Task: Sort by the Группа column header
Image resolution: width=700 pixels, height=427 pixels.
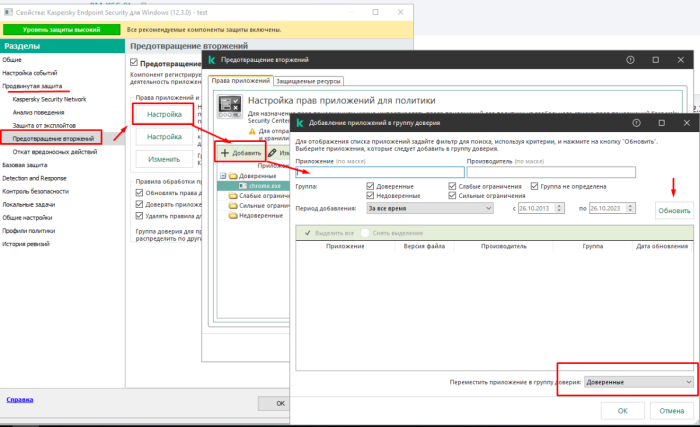Action: tap(592, 246)
